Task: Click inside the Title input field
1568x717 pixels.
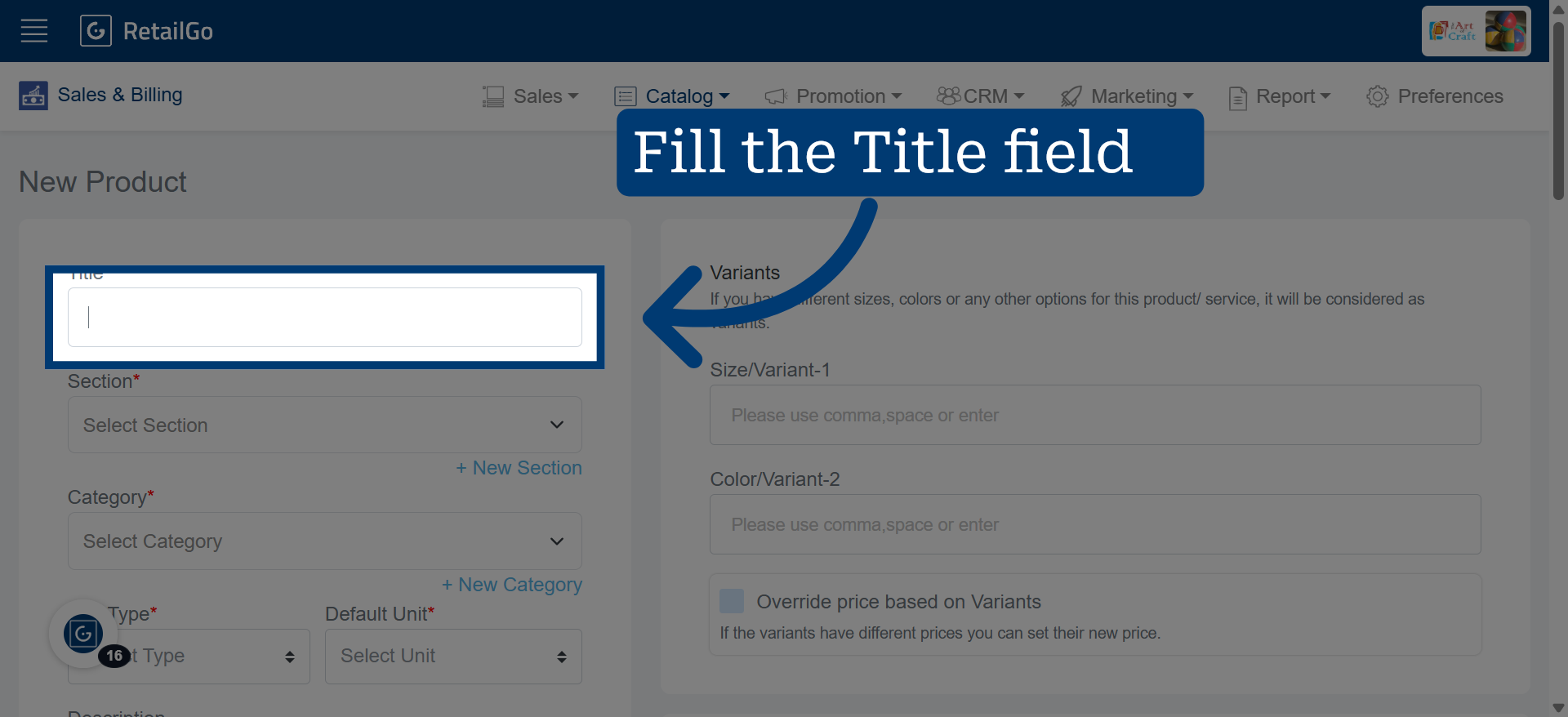Action: pos(325,317)
